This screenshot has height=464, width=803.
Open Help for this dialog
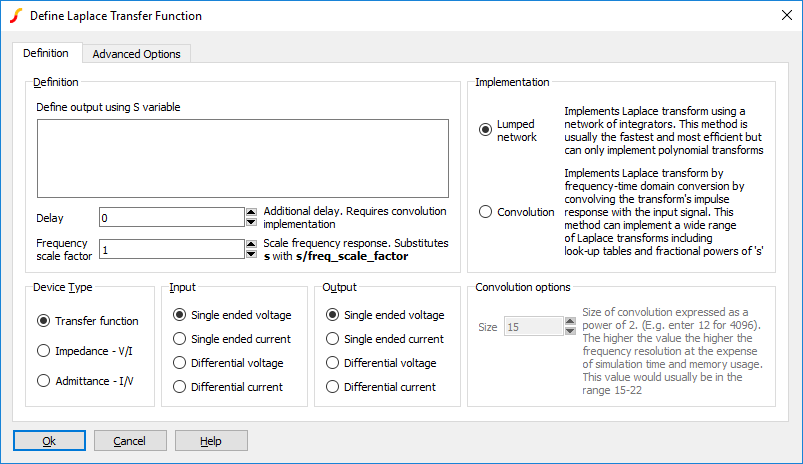coord(211,441)
